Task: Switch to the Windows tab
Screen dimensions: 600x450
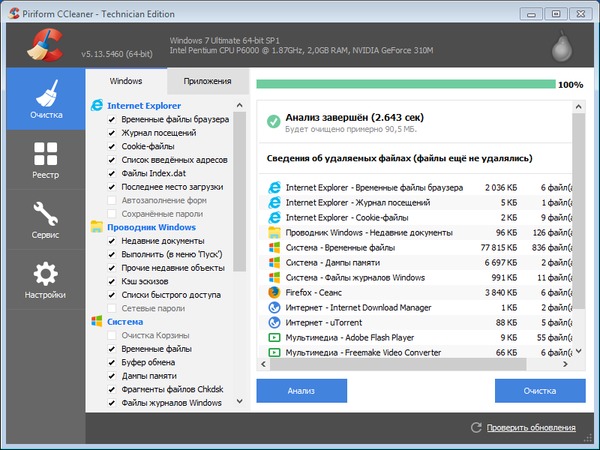Action: point(126,80)
